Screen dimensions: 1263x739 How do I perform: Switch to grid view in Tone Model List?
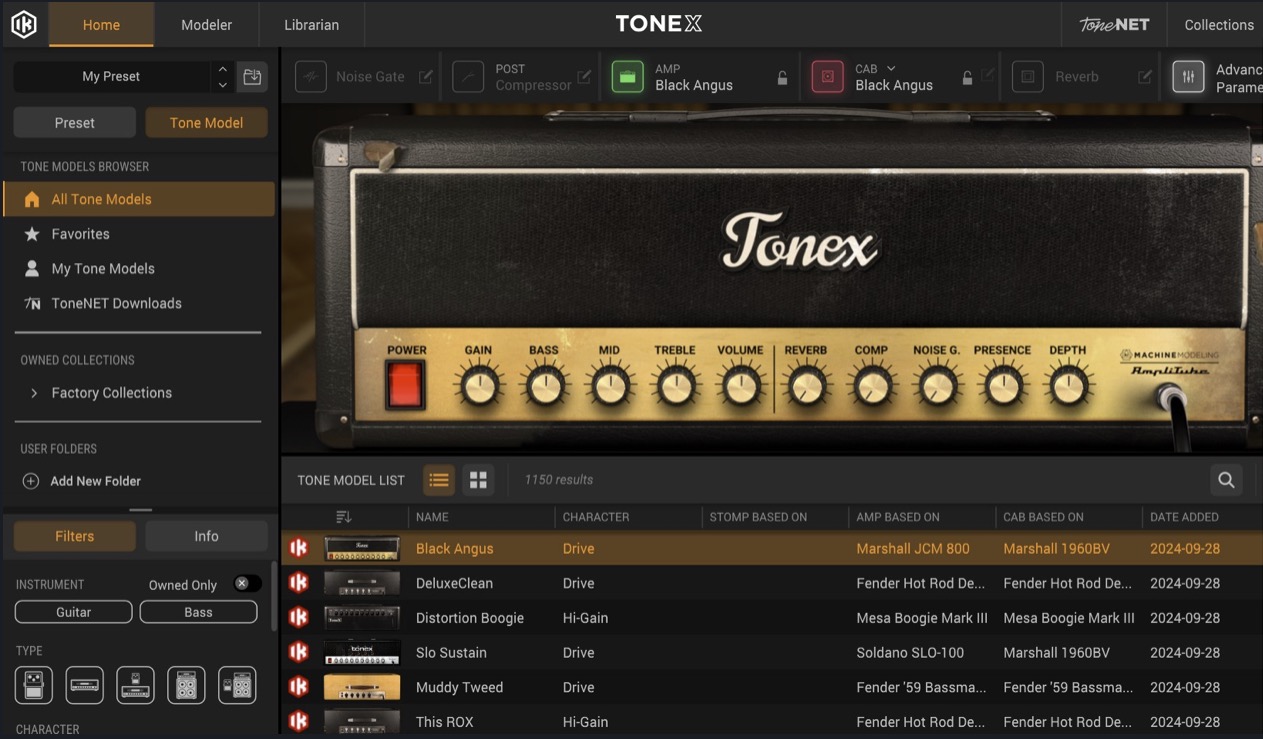[478, 480]
